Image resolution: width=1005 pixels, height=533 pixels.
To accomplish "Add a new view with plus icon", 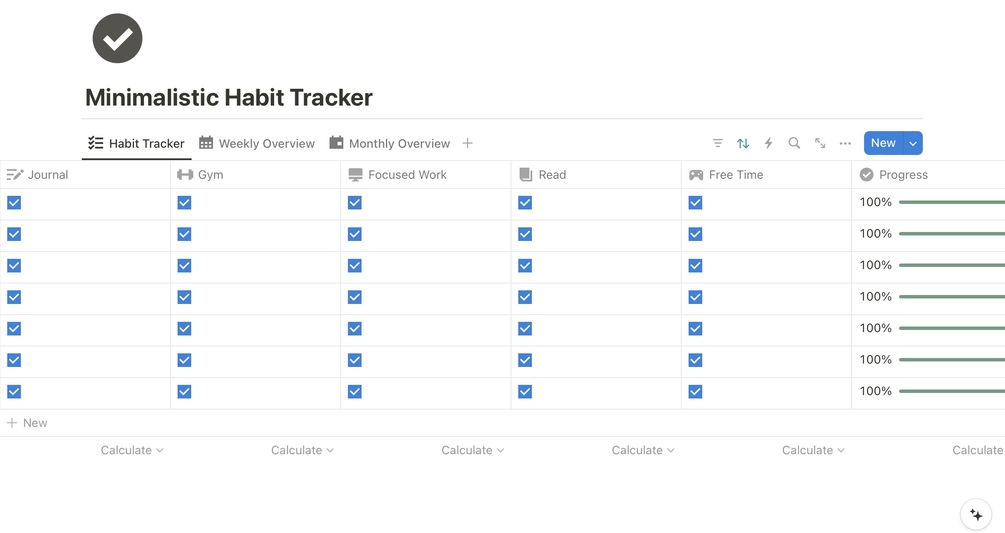I will tap(467, 143).
